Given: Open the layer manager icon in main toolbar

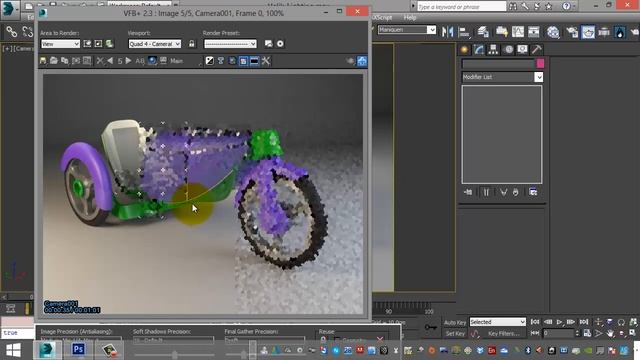Looking at the screenshot, I should pos(483,32).
